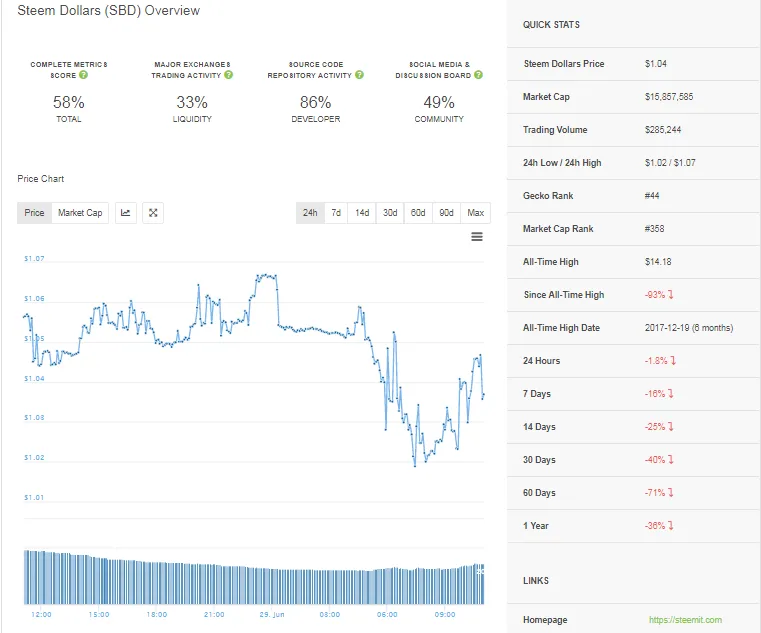
Task: Click the 58% TOTAL score
Action: click(68, 108)
